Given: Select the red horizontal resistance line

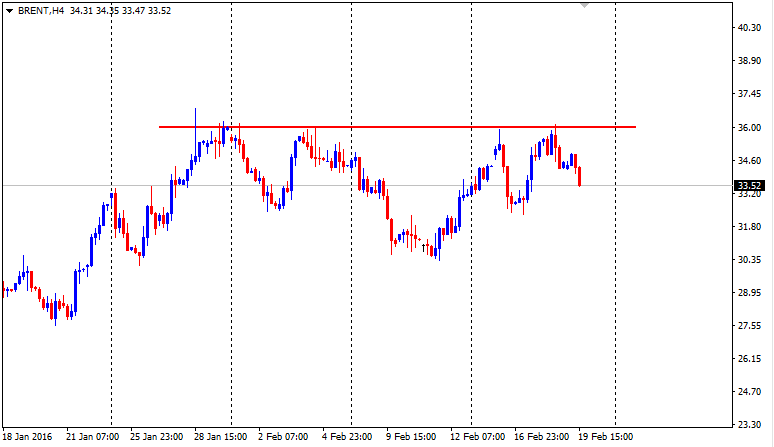Looking at the screenshot, I should pos(397,127).
